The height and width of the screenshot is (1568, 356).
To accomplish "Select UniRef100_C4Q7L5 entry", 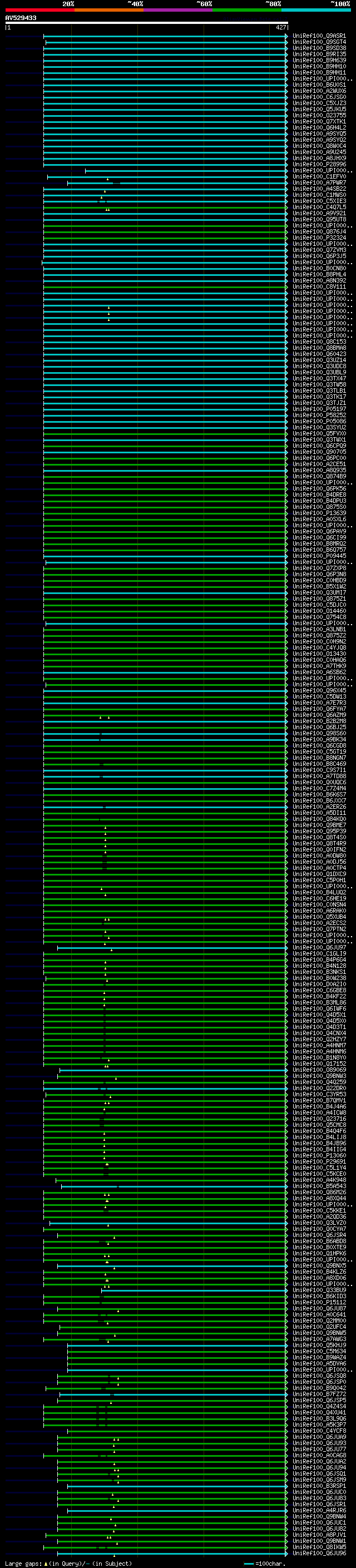I will (319, 207).
